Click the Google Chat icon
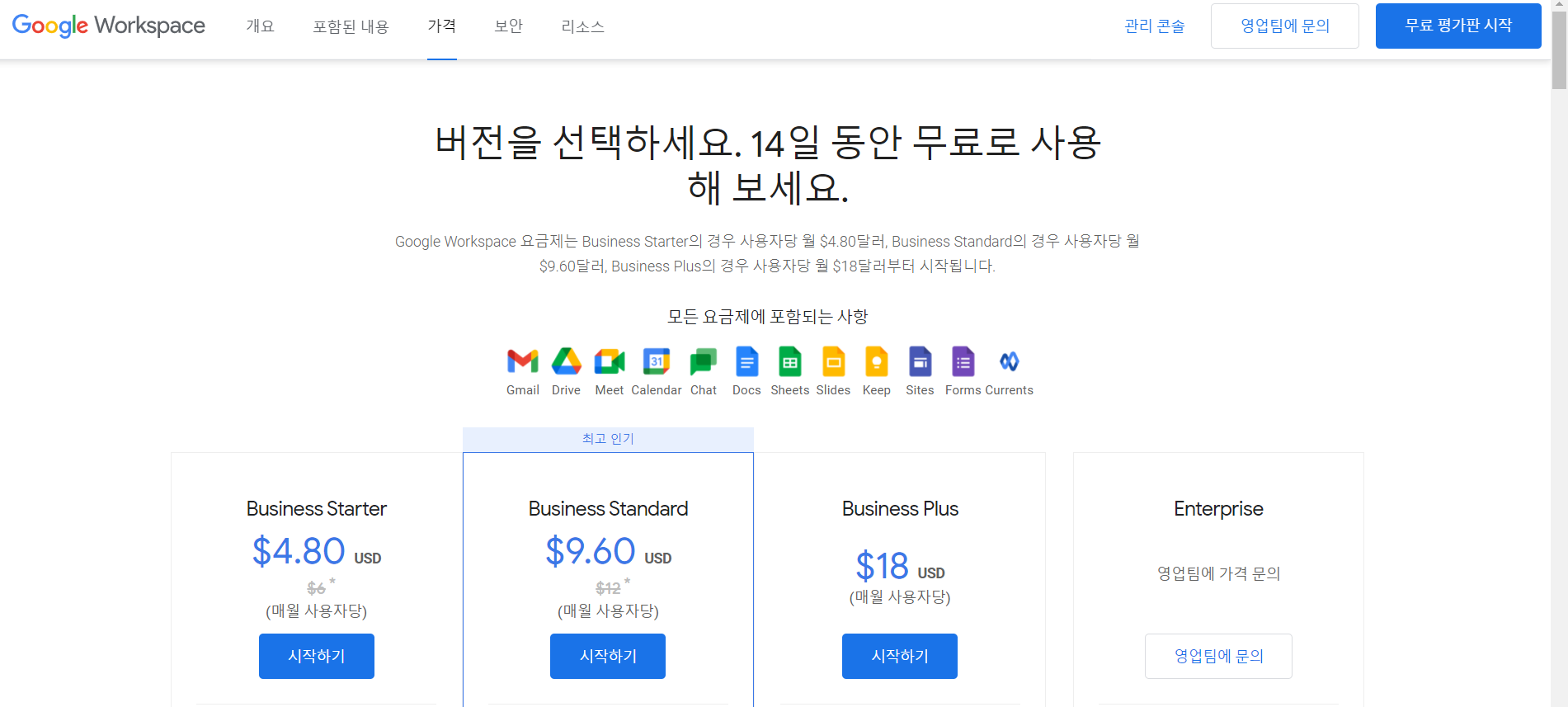 (704, 361)
